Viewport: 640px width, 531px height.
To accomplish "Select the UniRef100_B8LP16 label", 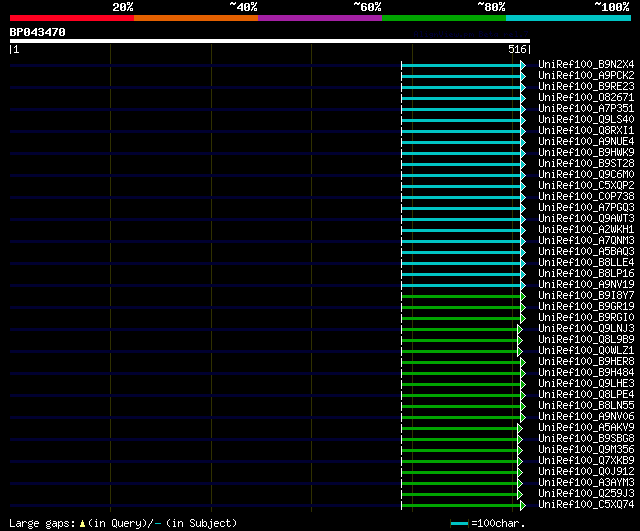I will [586, 274].
